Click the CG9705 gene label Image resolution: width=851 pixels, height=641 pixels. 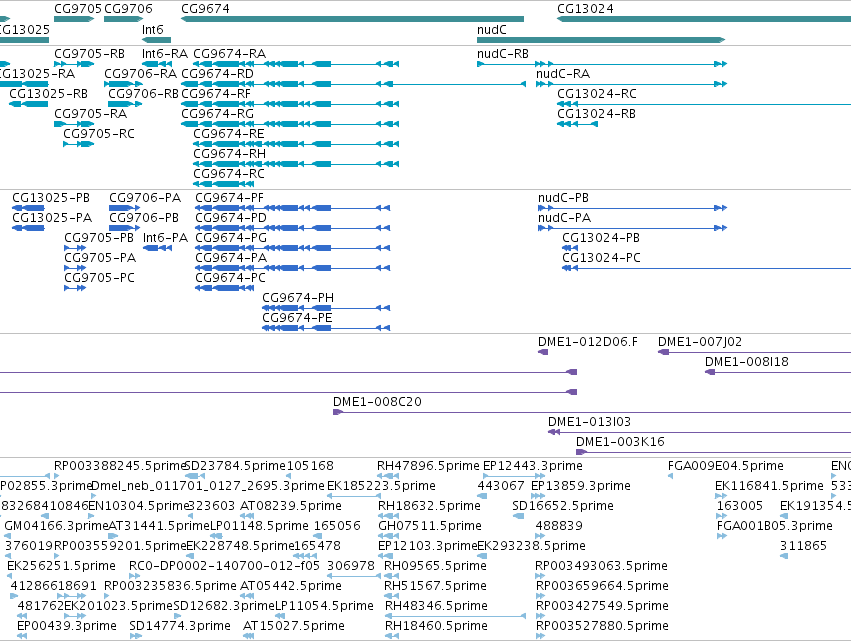click(x=78, y=9)
